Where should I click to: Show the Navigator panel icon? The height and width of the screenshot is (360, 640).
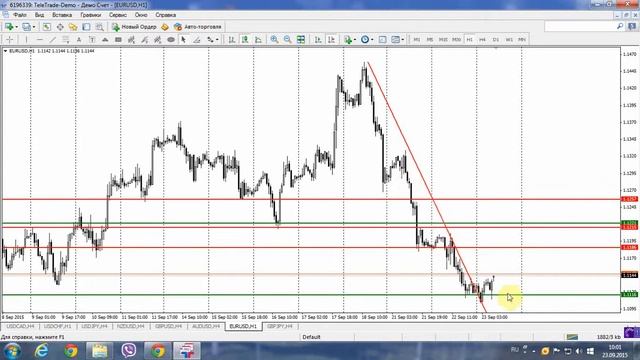pos(73,27)
